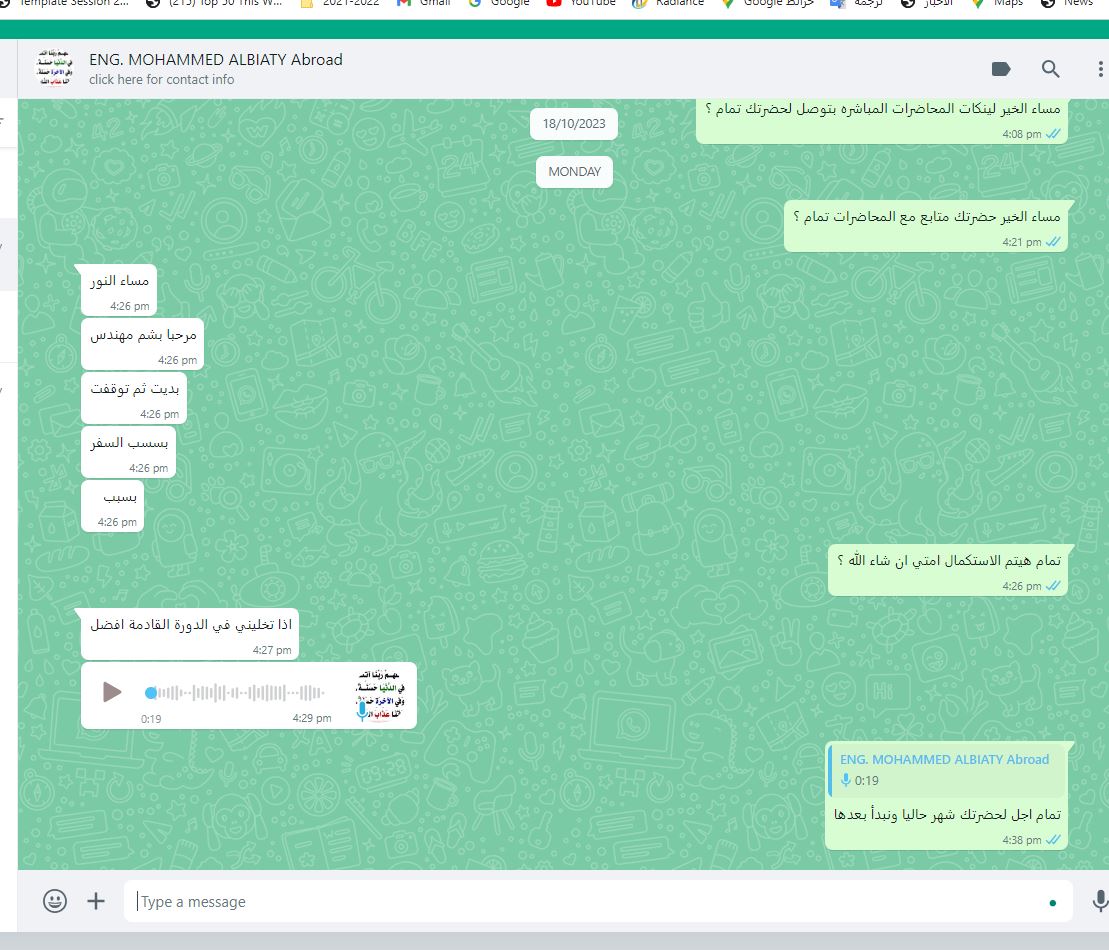The image size is (1109, 950).
Task: Seek along the voice message waveform
Action: [x=235, y=693]
